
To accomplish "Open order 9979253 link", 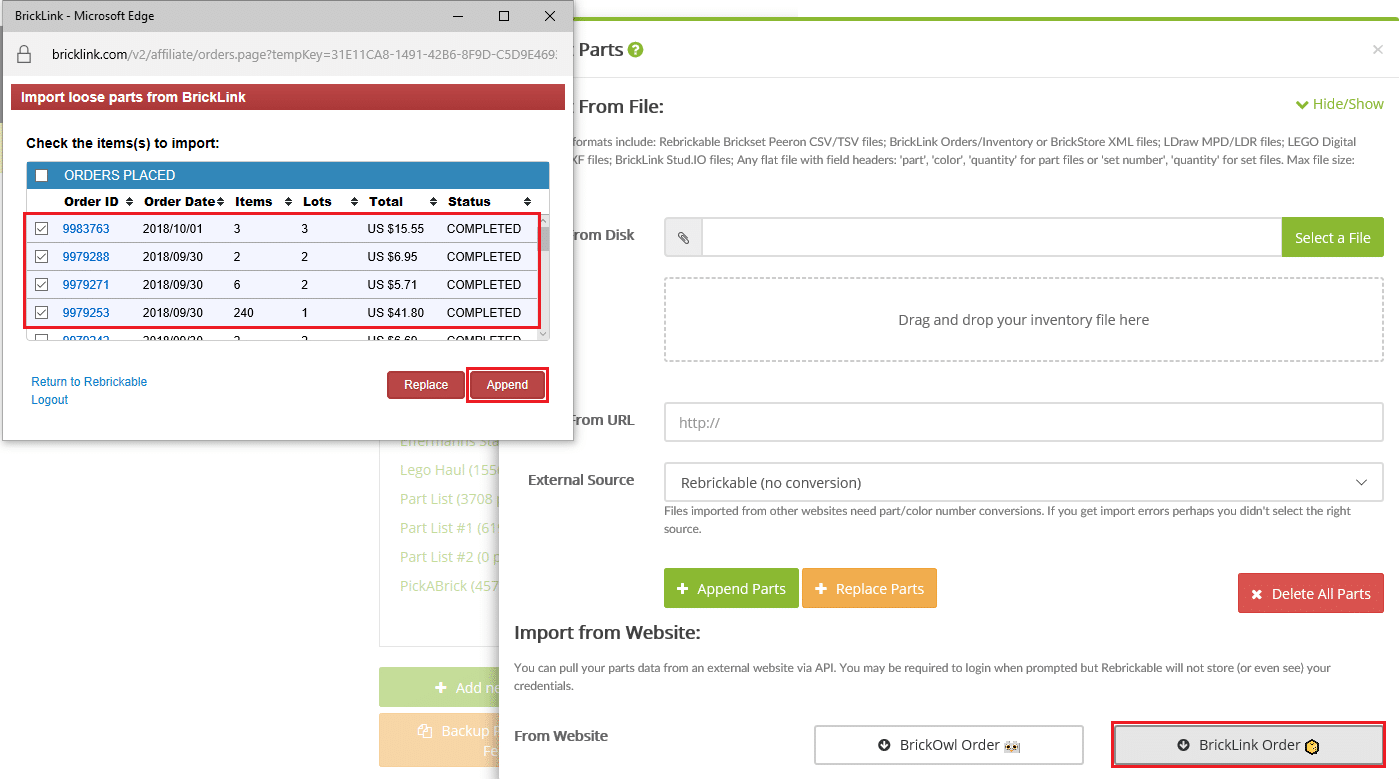I will coord(86,313).
